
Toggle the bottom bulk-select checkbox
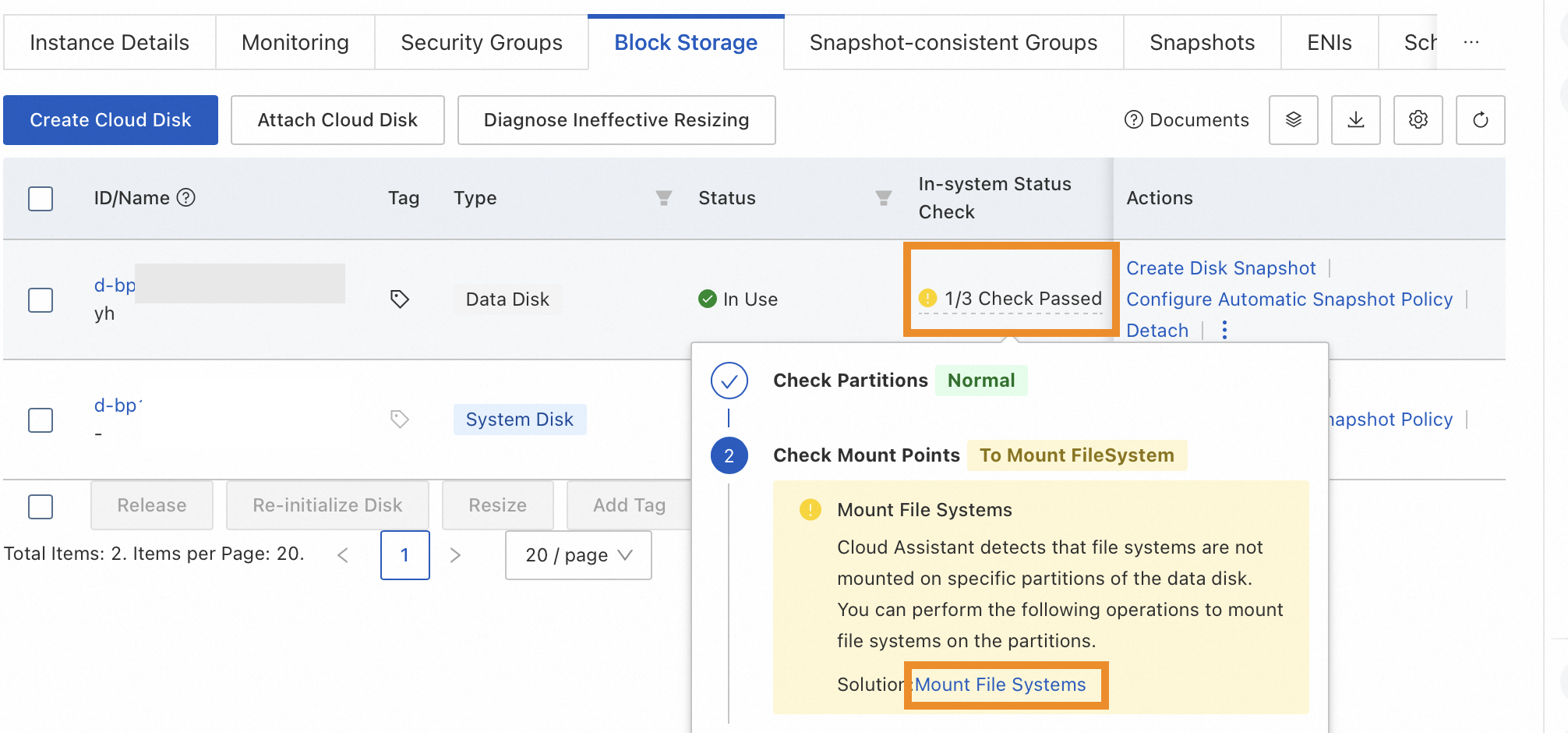41,507
